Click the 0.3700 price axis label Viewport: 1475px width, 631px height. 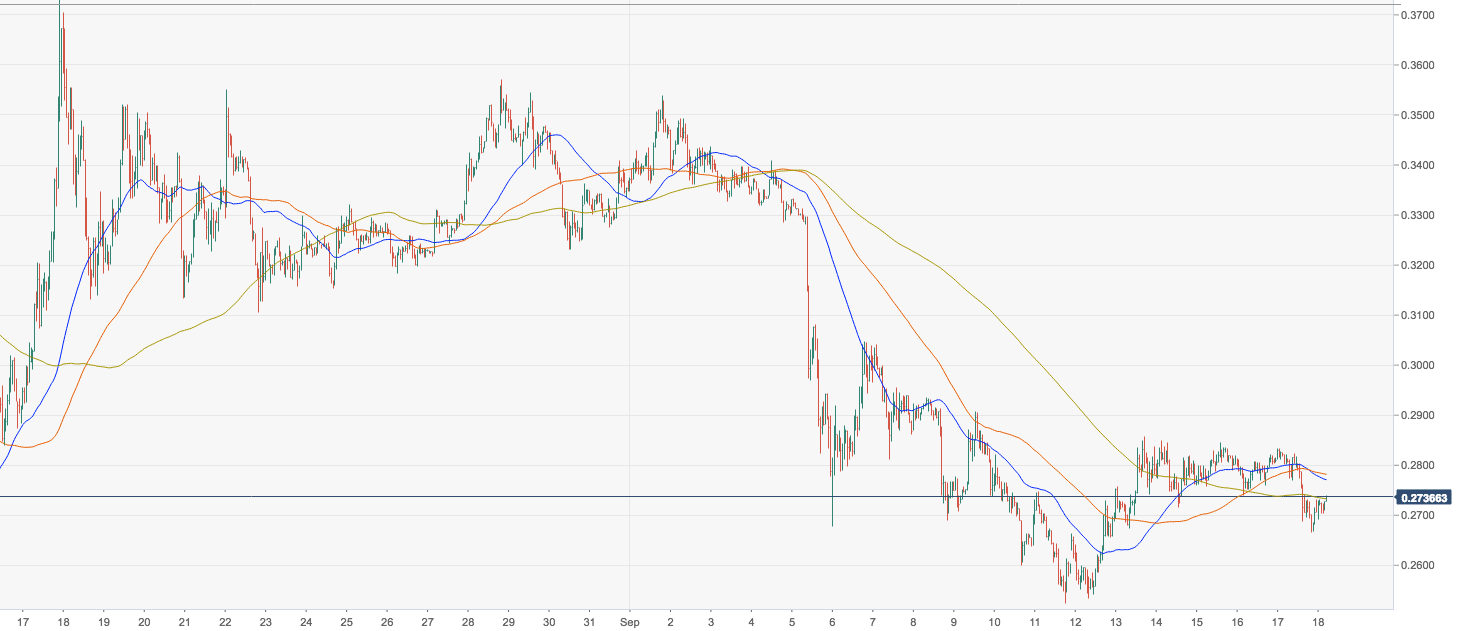coord(1421,16)
